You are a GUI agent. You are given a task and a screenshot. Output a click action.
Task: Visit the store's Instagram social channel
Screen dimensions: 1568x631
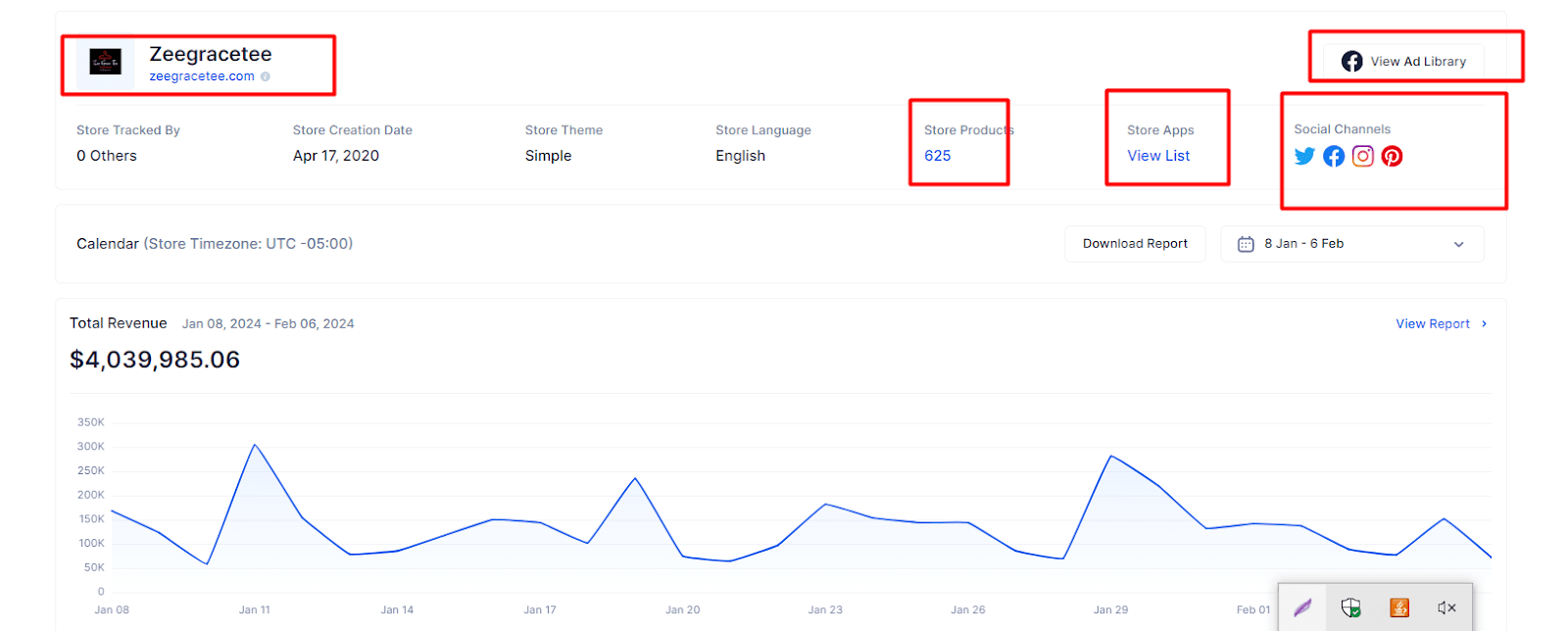coord(1363,157)
